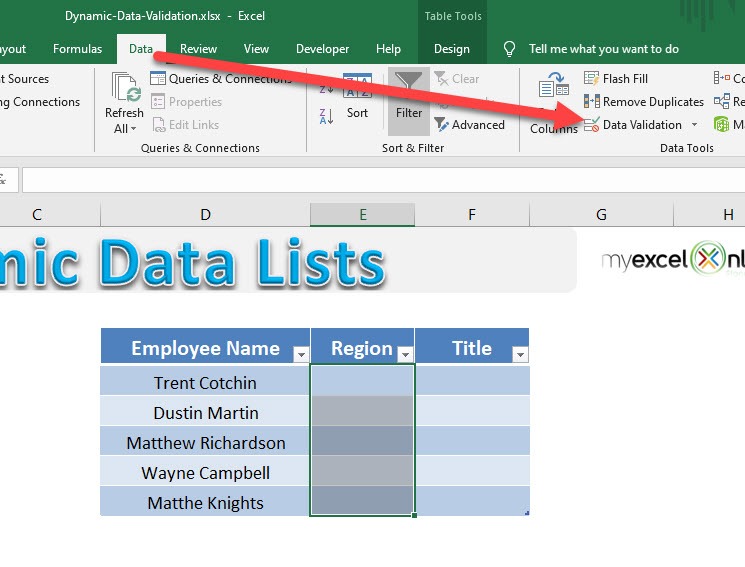Viewport: 745px width, 567px height.
Task: Open the Employee Name filter dropdown
Action: click(301, 354)
